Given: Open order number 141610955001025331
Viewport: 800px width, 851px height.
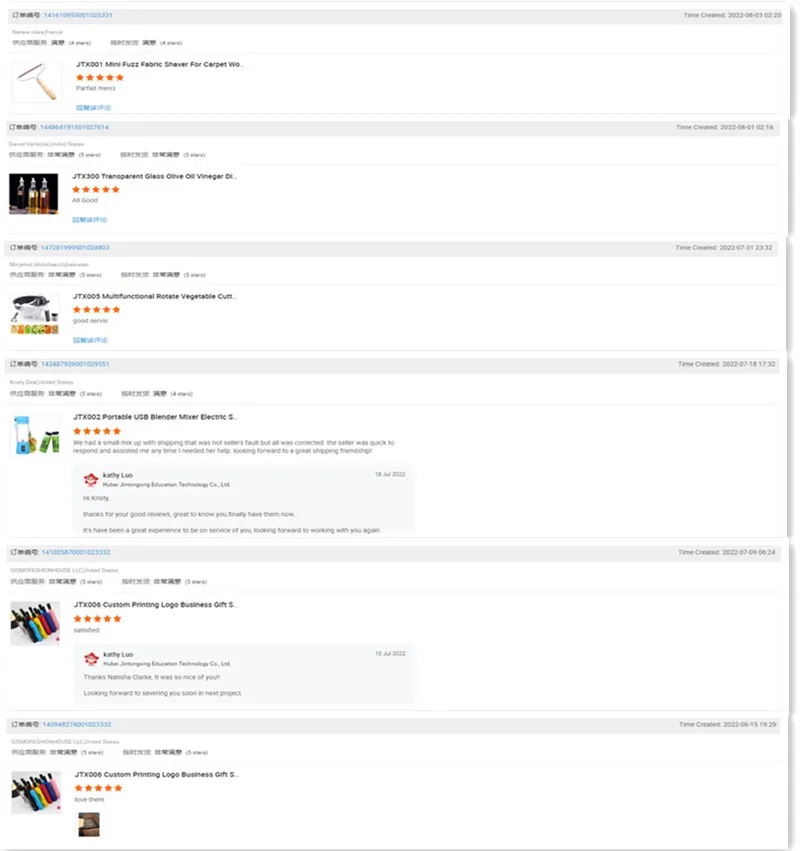Looking at the screenshot, I should tap(78, 15).
